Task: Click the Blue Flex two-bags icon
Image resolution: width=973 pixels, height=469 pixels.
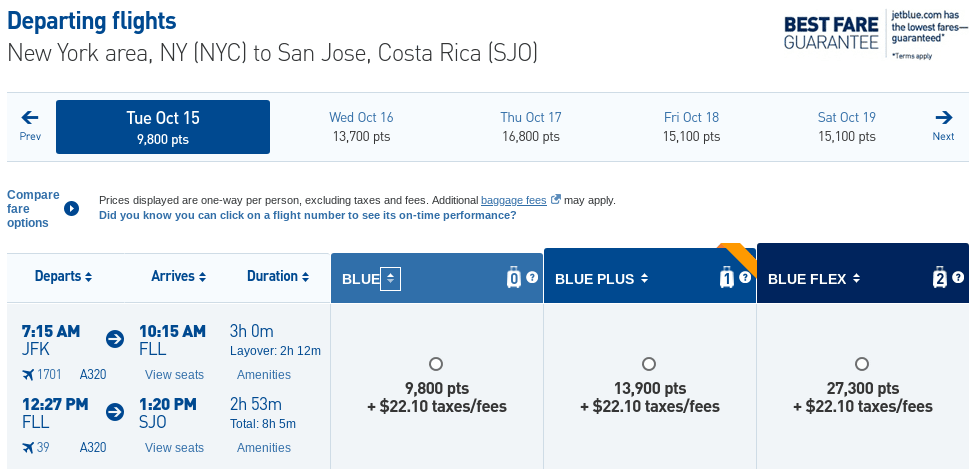Action: [x=940, y=278]
